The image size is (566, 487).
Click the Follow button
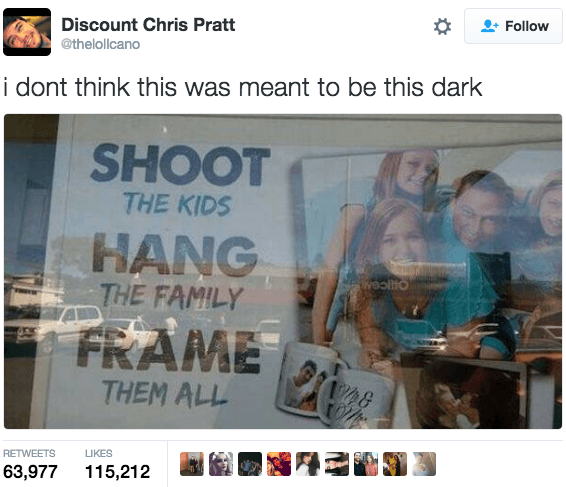point(513,26)
